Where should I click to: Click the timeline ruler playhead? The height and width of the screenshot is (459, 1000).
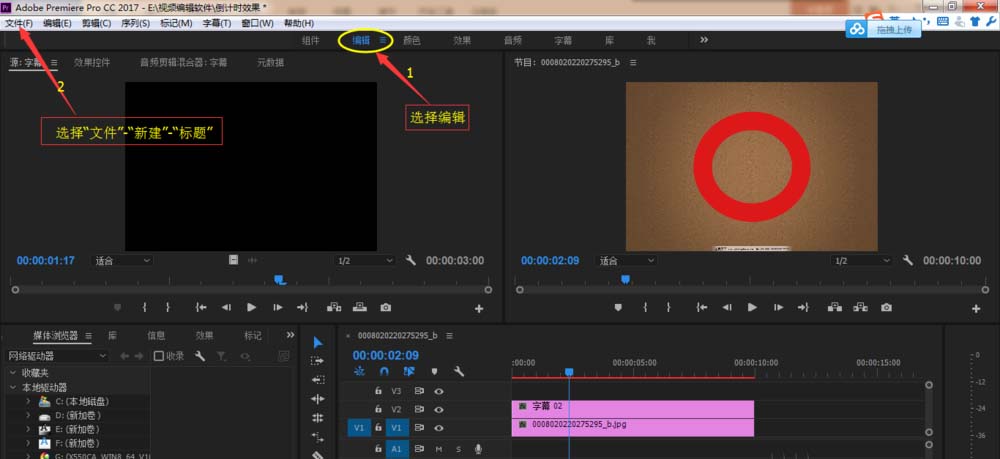(x=569, y=372)
